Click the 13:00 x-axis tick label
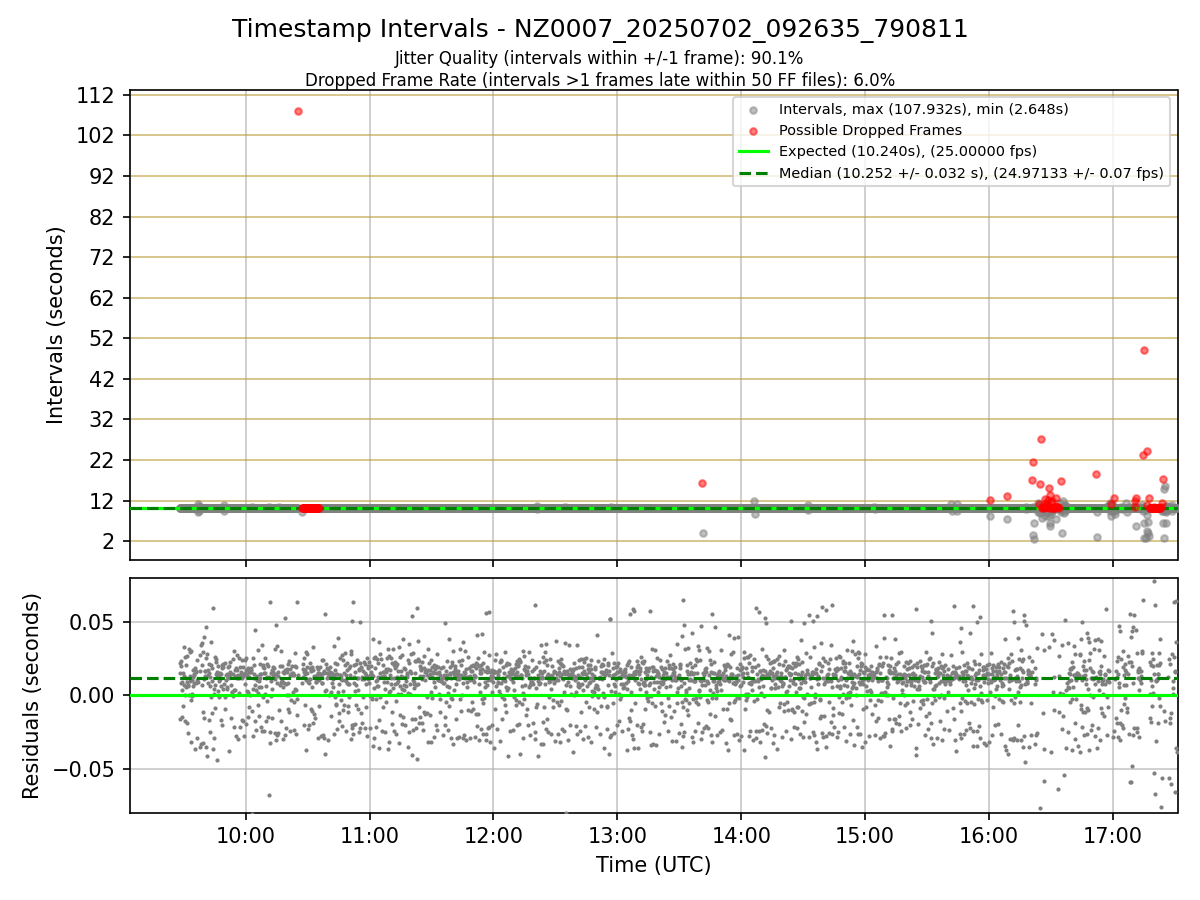 pyautogui.click(x=617, y=835)
